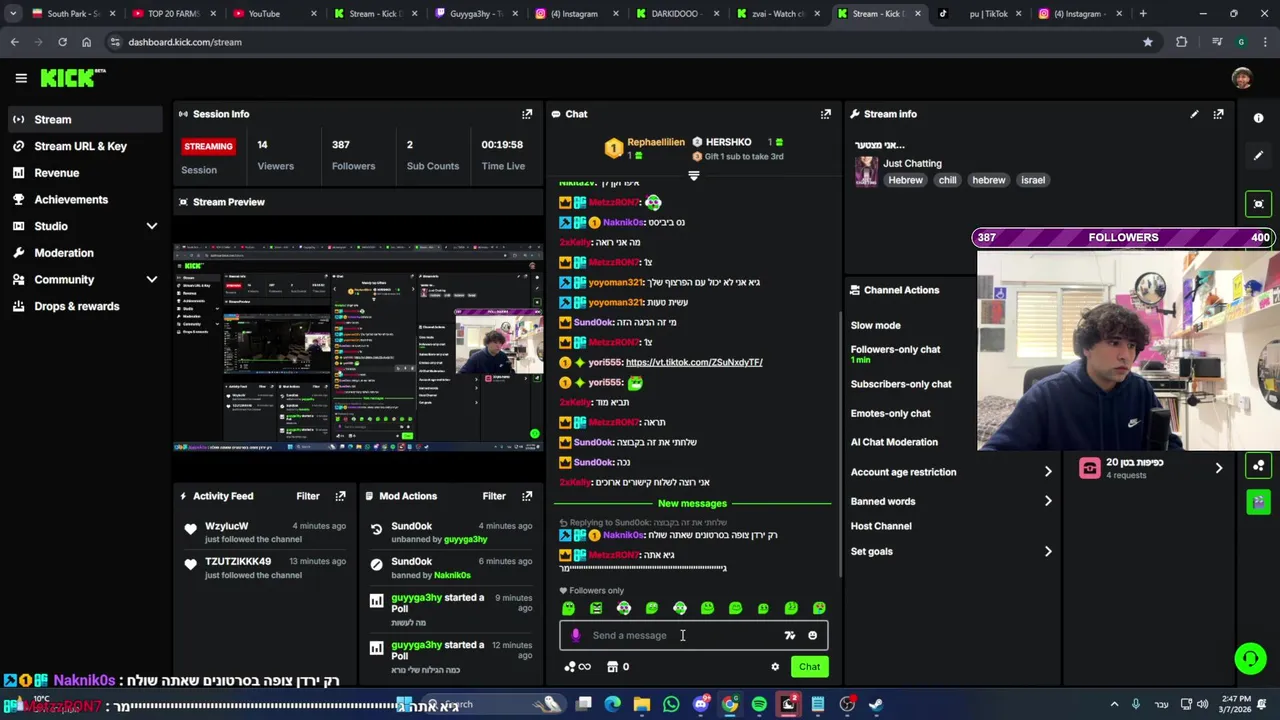The height and width of the screenshot is (720, 1280).
Task: Pop out the Stream info panel
Action: 1218,114
